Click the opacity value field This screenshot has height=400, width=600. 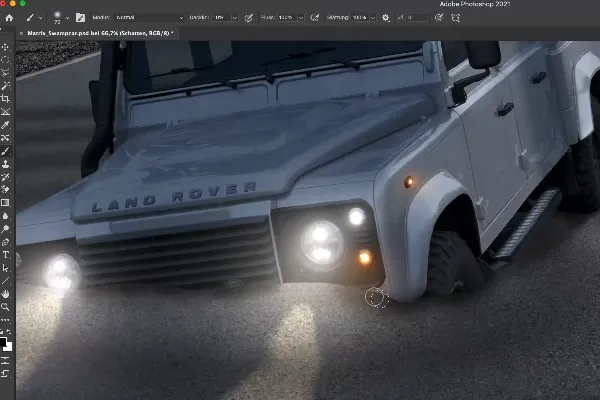coord(222,18)
